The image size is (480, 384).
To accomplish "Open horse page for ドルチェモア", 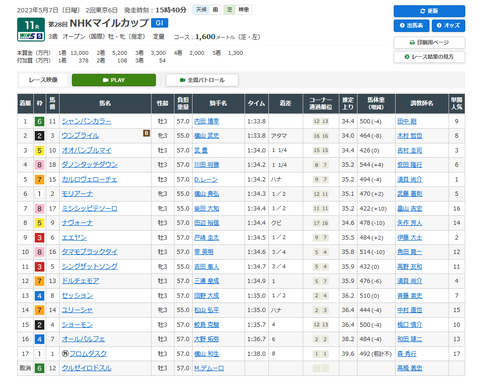I will click(80, 281).
